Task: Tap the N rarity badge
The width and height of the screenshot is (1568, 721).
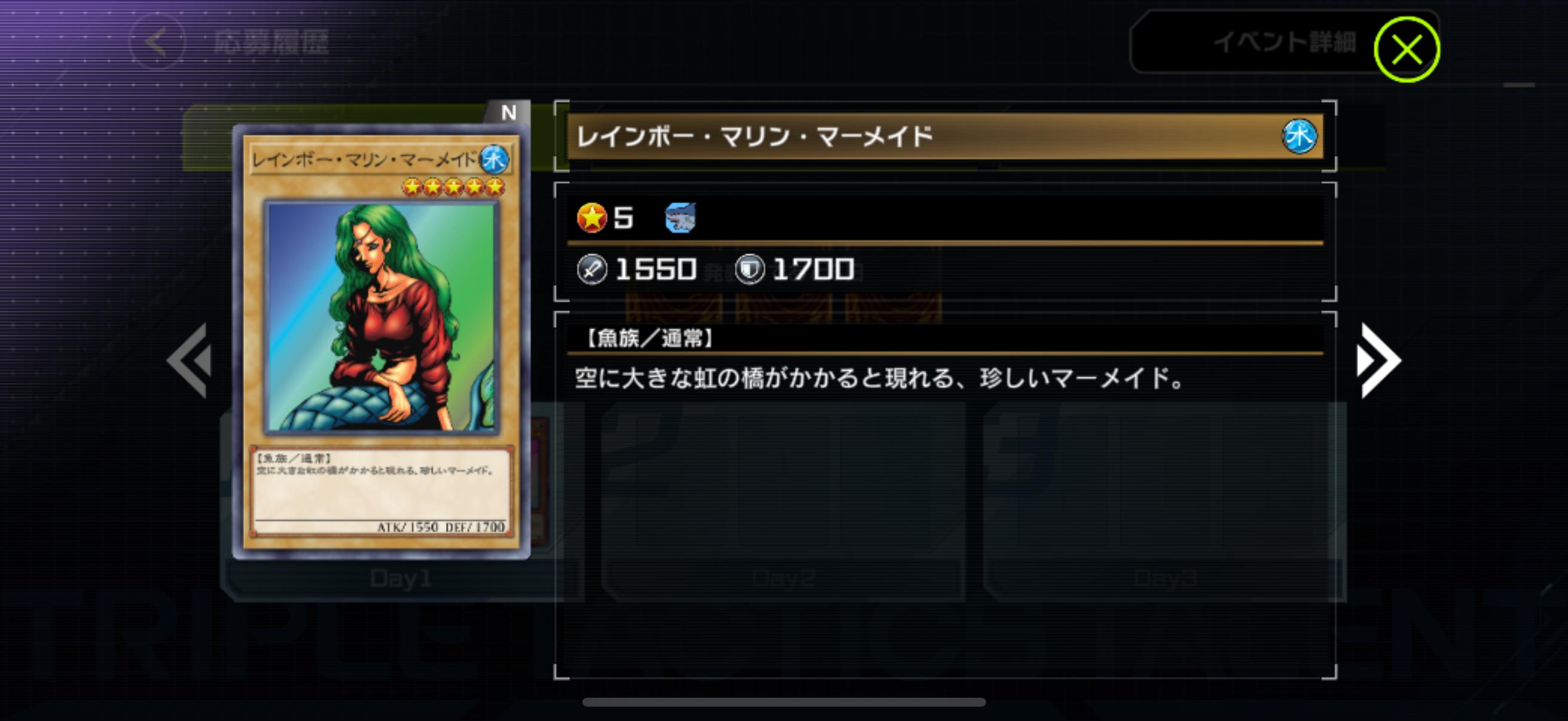Action: [x=509, y=112]
